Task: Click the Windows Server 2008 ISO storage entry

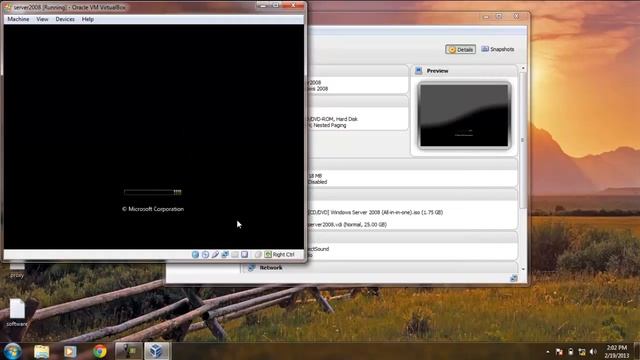Action: (x=375, y=213)
